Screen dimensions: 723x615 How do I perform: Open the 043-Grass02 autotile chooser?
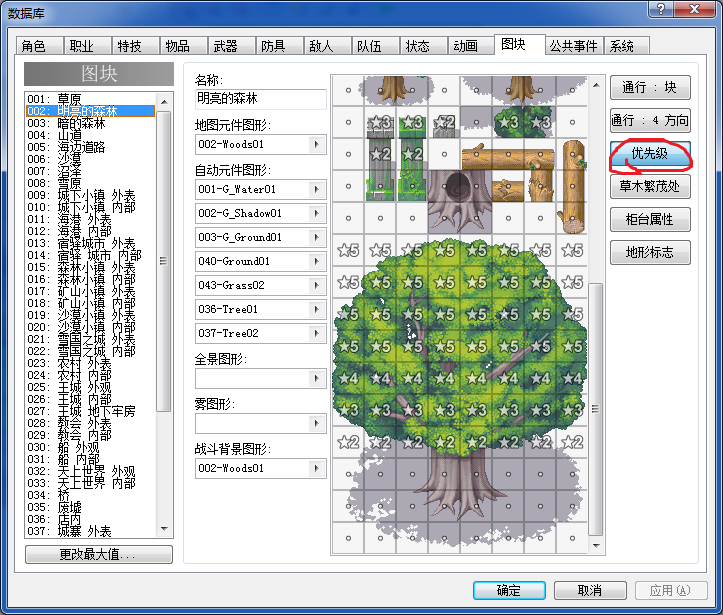316,285
